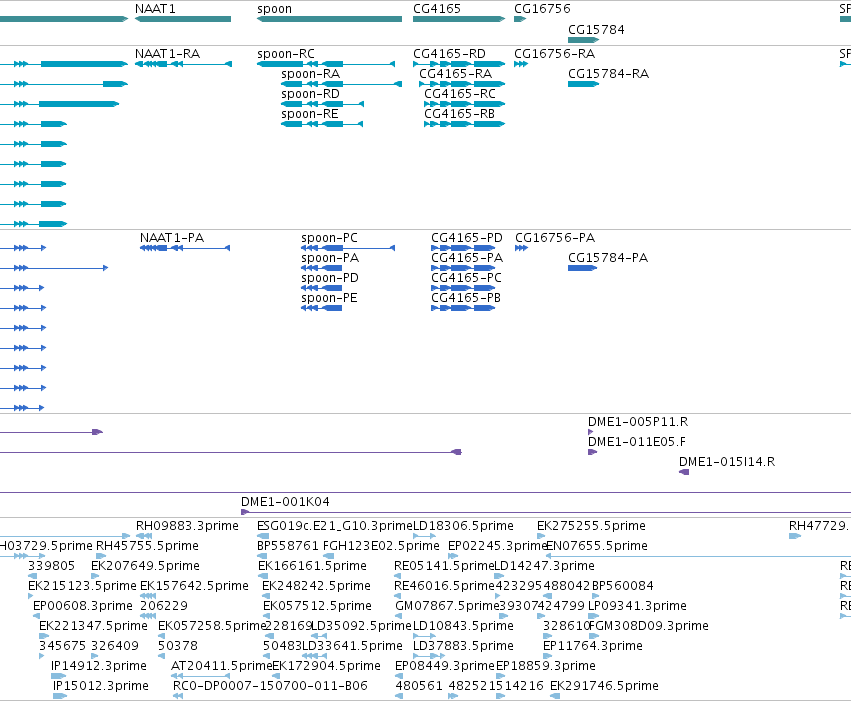Viewport: 851px width, 701px height.
Task: Select the DME1-001K04 clone label
Action: point(285,502)
